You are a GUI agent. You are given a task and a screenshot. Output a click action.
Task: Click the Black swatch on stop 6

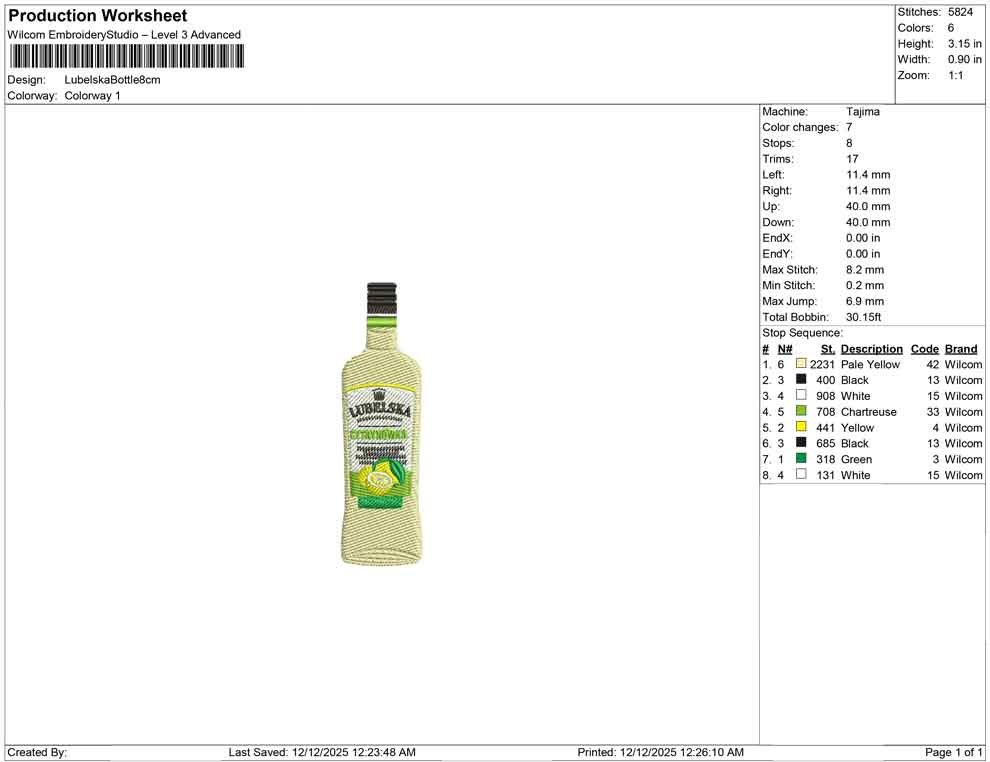[x=801, y=443]
